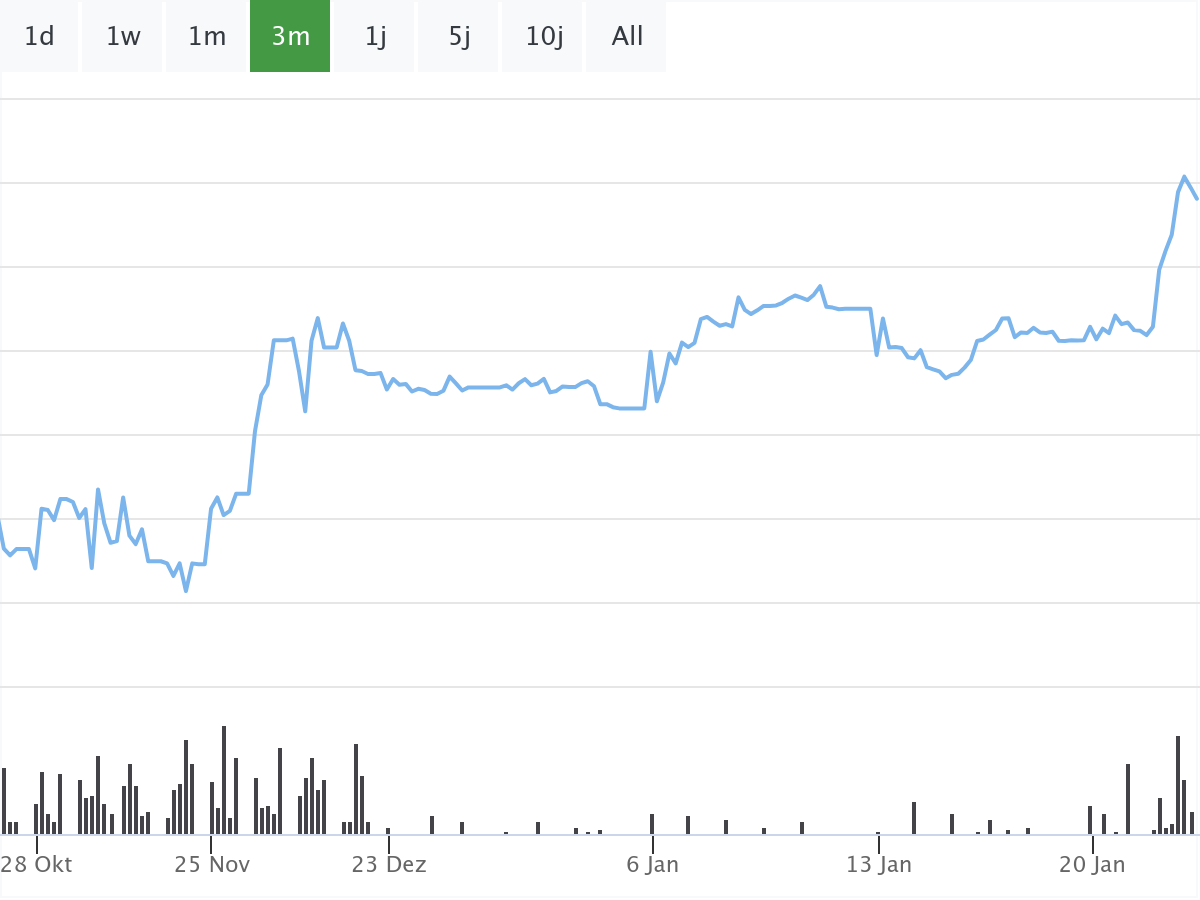Click the highest peak of the price line
This screenshot has width=1200, height=900.
coord(1184,177)
